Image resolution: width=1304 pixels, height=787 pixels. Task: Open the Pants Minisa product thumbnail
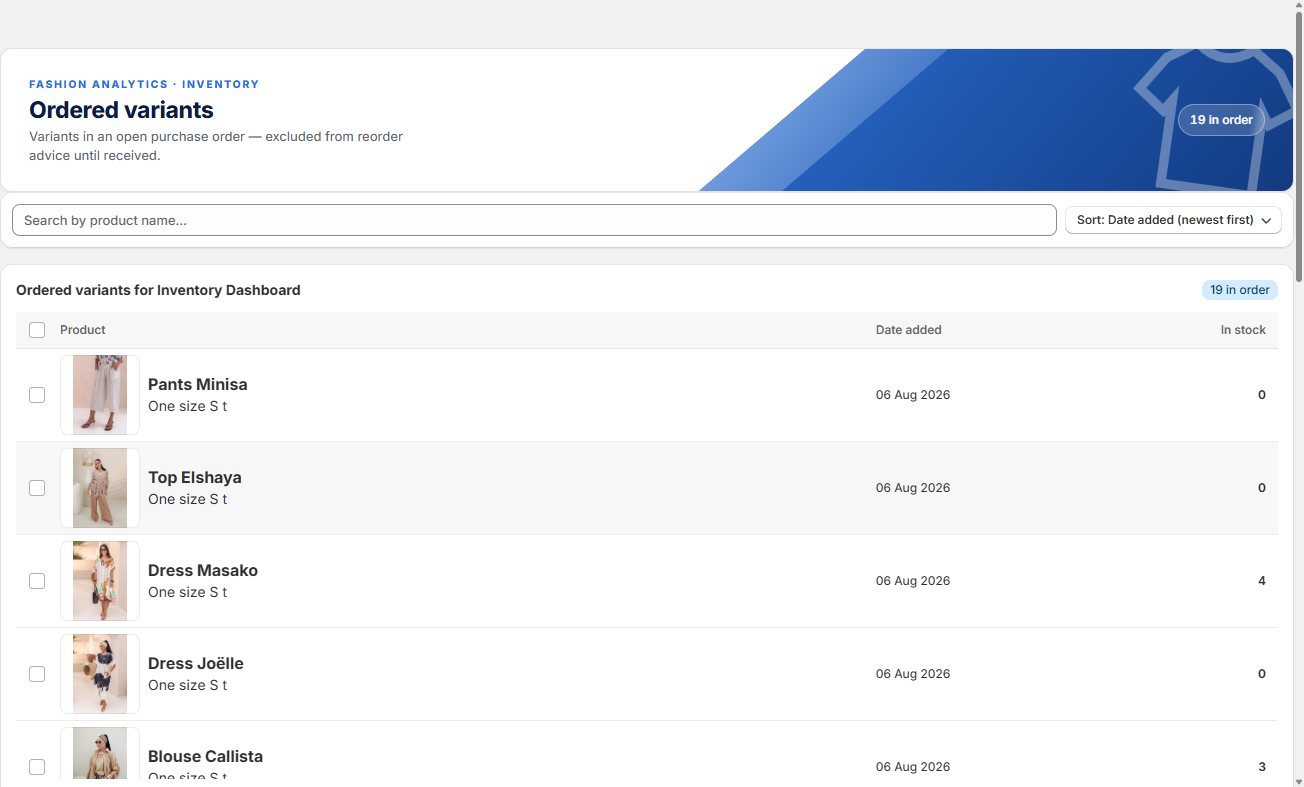click(x=100, y=395)
